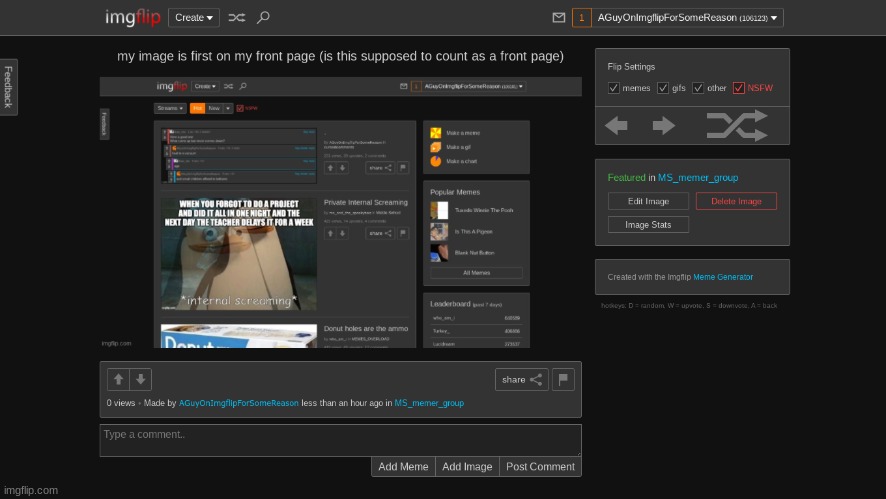The image size is (886, 499).
Task: Open MS_memer_group stream link below the image
Action: [x=429, y=403]
